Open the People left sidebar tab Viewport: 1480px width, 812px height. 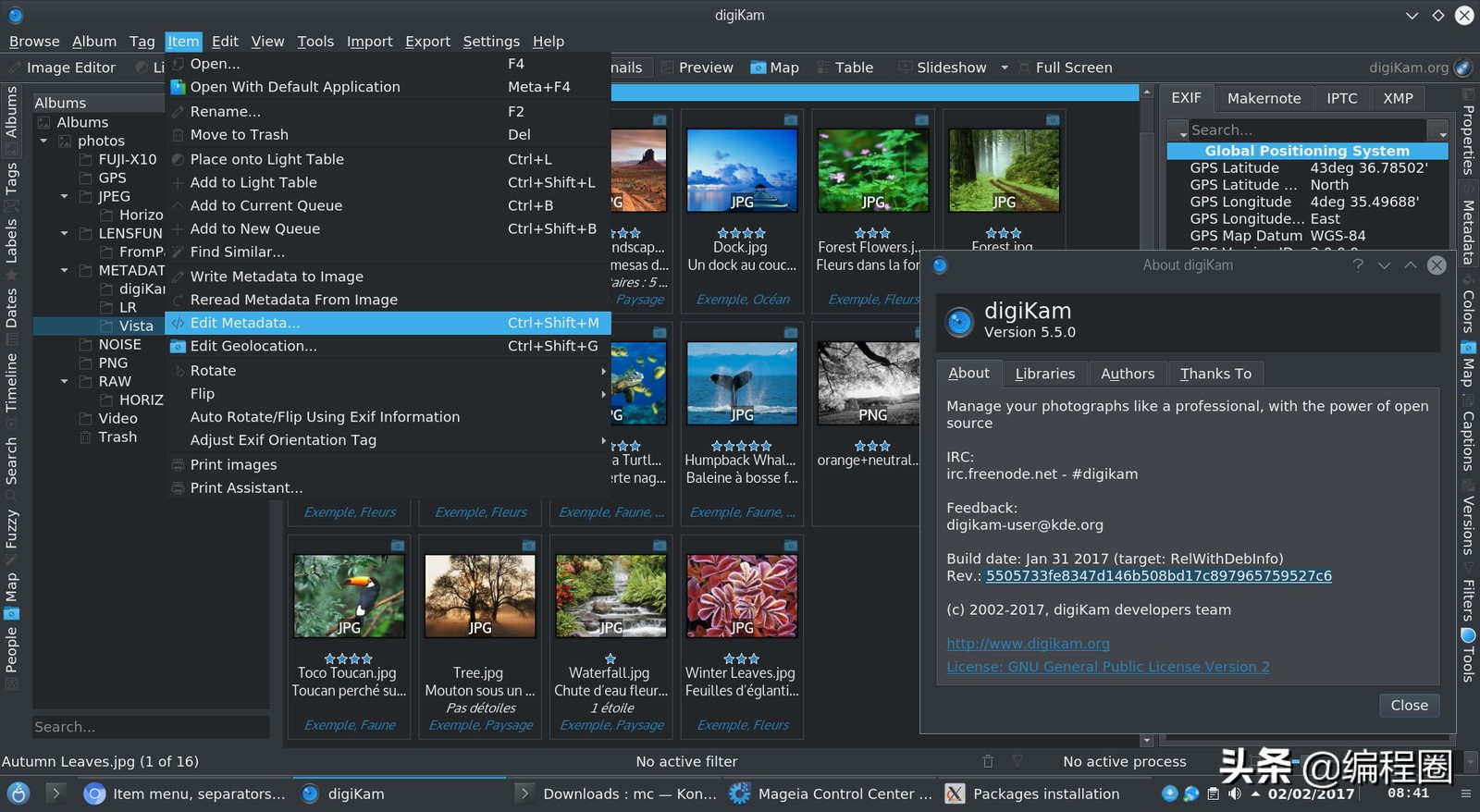(x=11, y=657)
